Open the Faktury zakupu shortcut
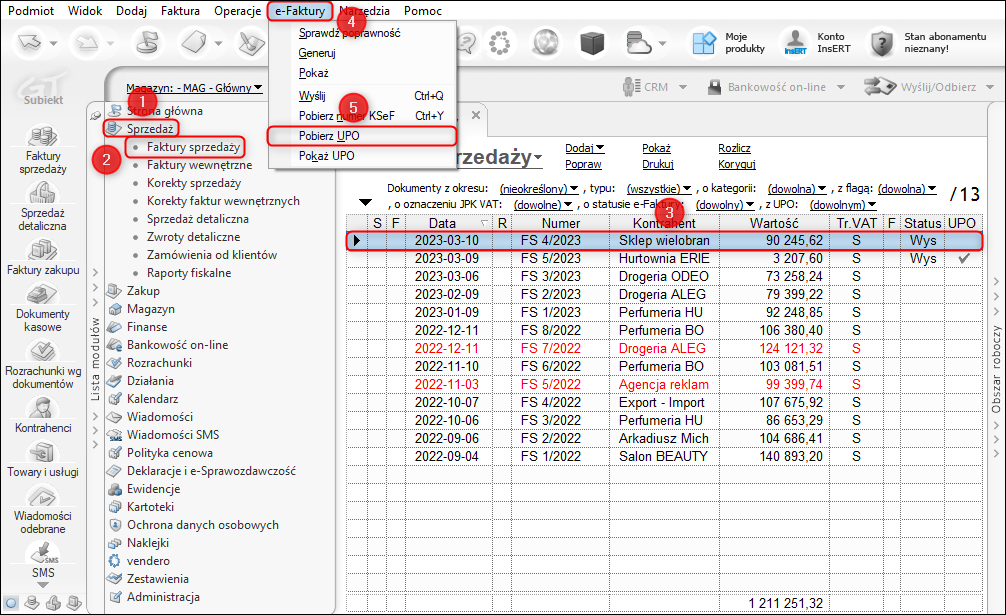 pyautogui.click(x=43, y=257)
